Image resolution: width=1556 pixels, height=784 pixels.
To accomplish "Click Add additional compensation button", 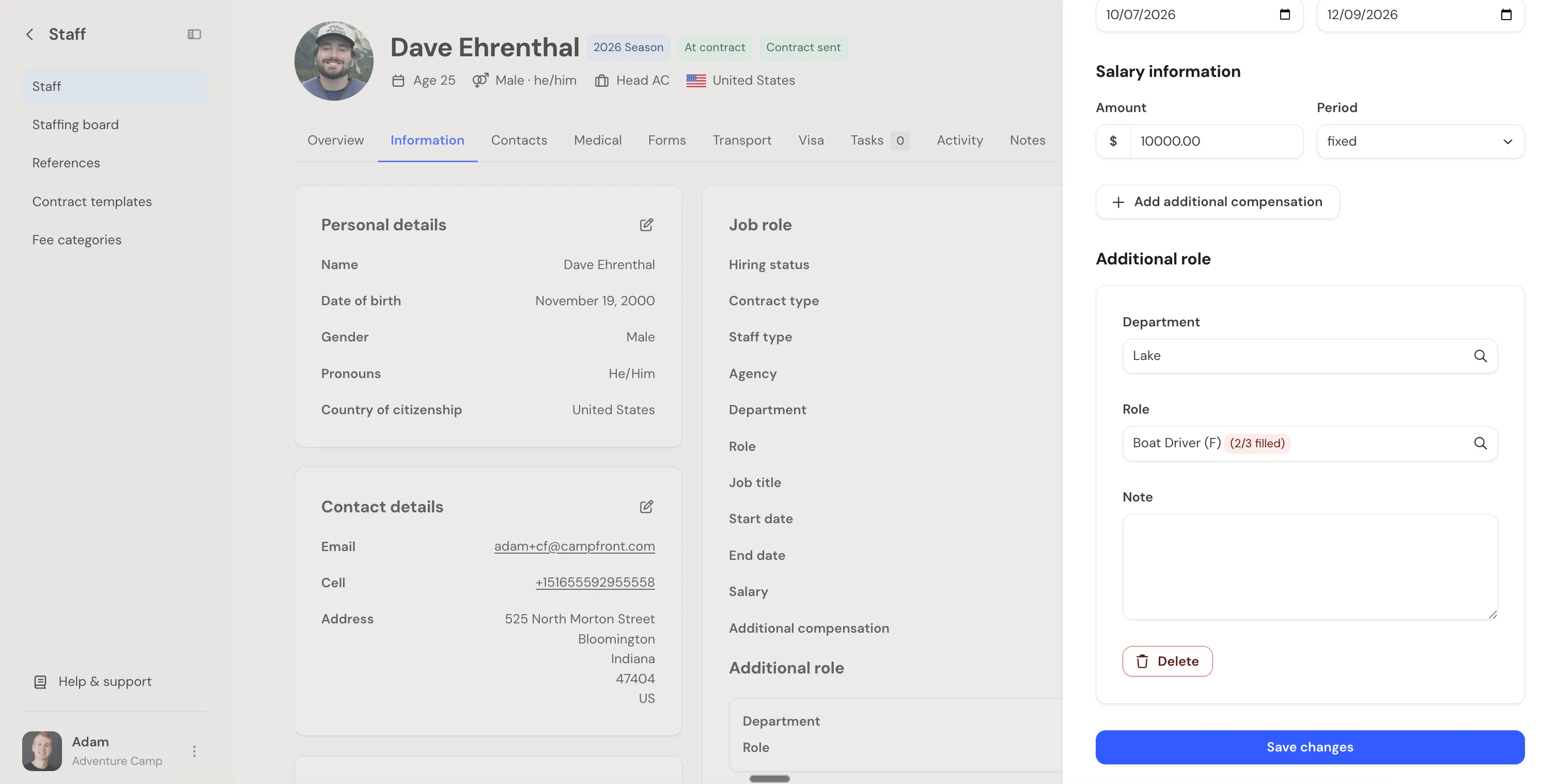I will click(1217, 202).
